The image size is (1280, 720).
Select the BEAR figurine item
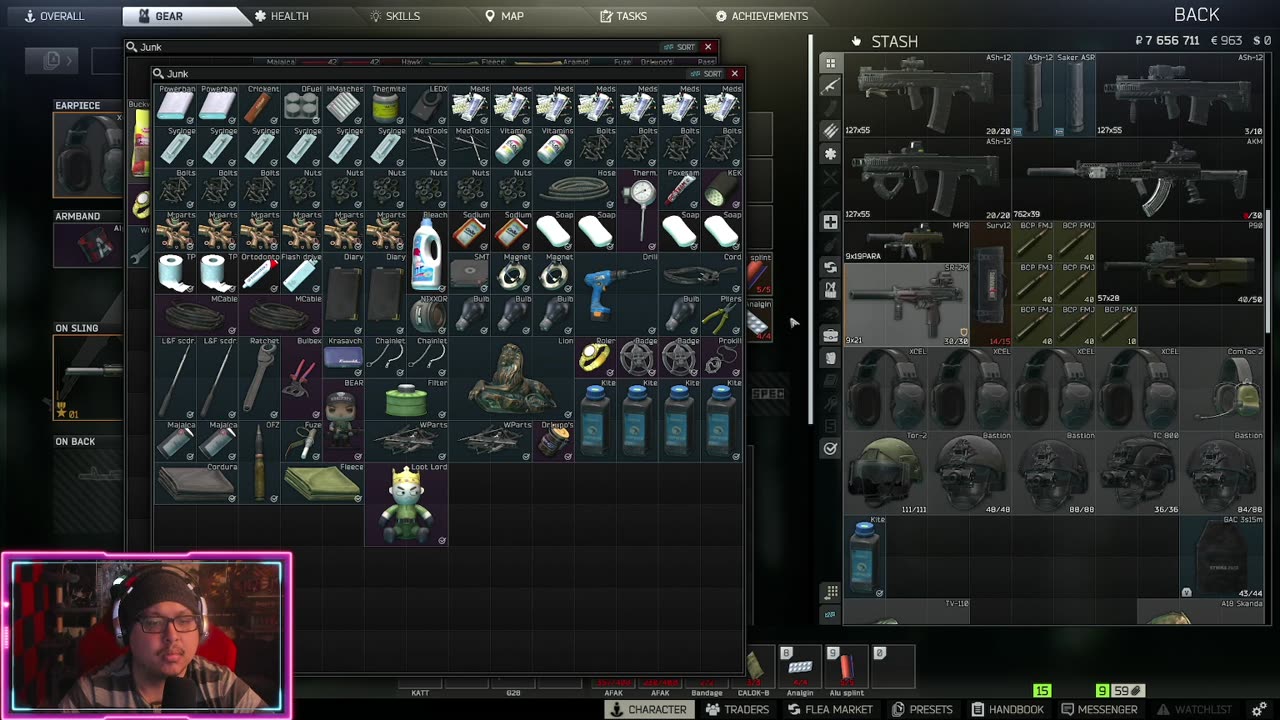point(344,420)
